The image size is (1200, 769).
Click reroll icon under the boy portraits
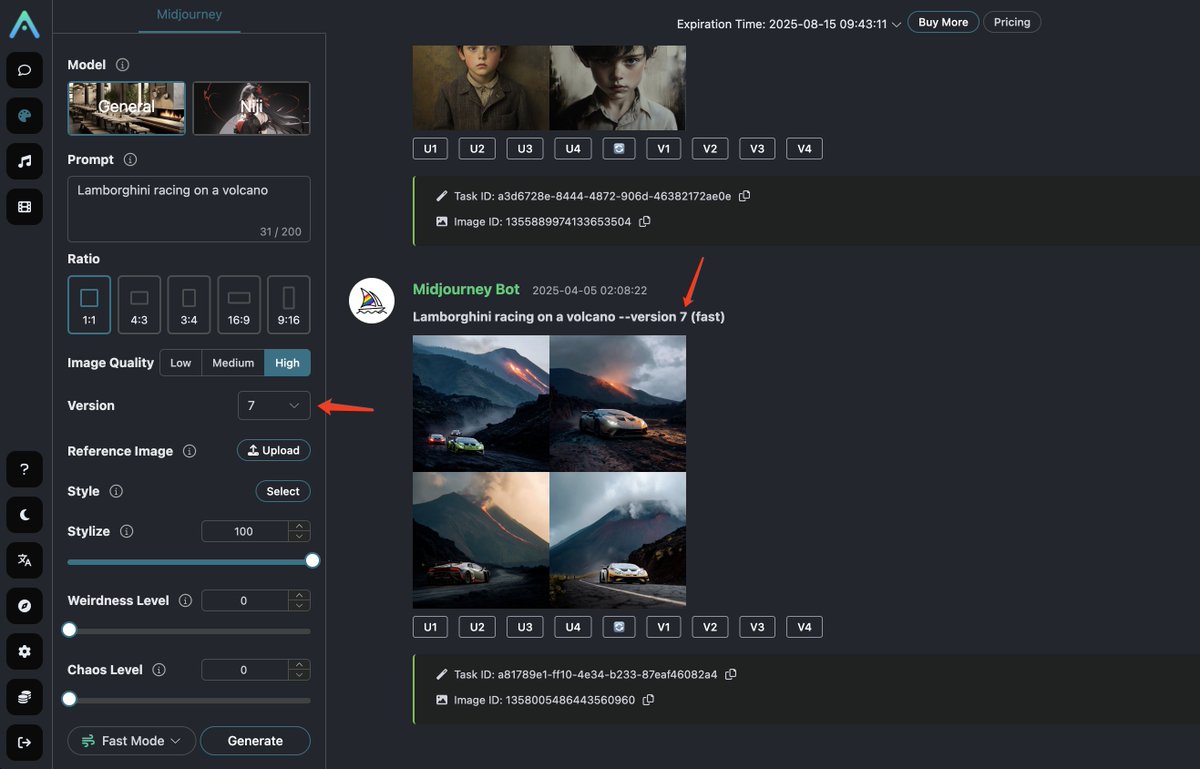pos(619,149)
